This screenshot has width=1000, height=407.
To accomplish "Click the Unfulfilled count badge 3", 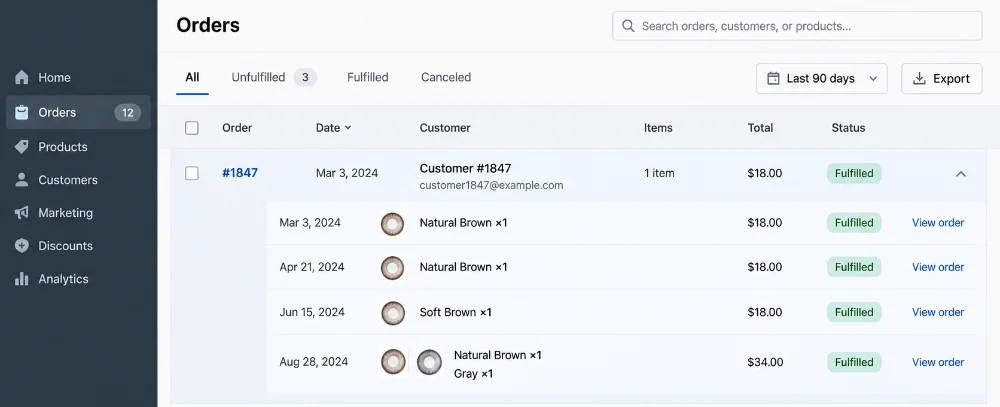I will click(305, 77).
